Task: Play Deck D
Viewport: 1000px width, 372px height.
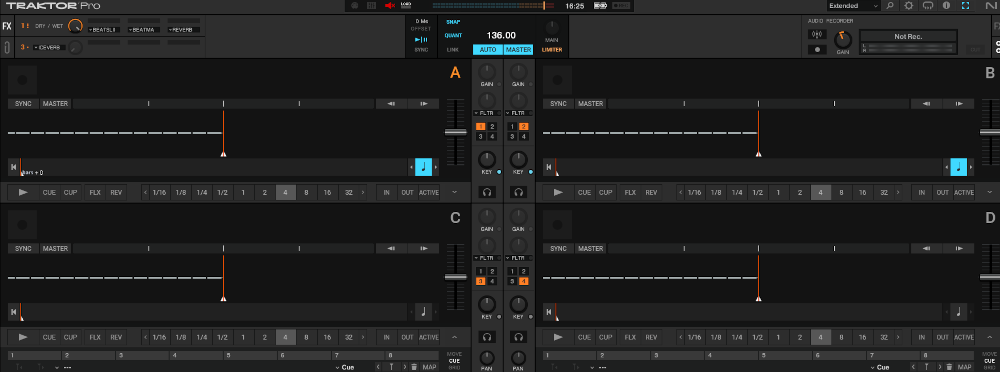Action: [x=558, y=337]
